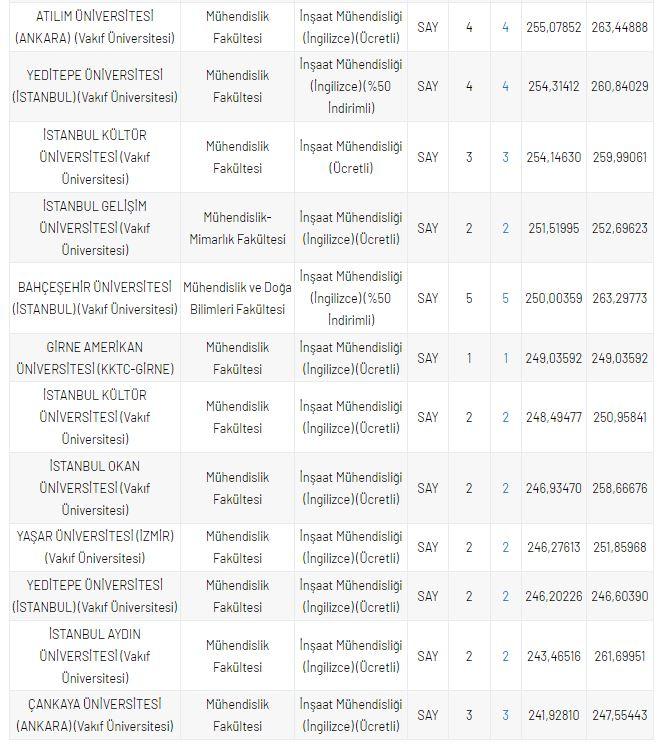The height and width of the screenshot is (747, 666).
Task: Click blue number 2 in İstanbul Aydın row
Action: 505,656
